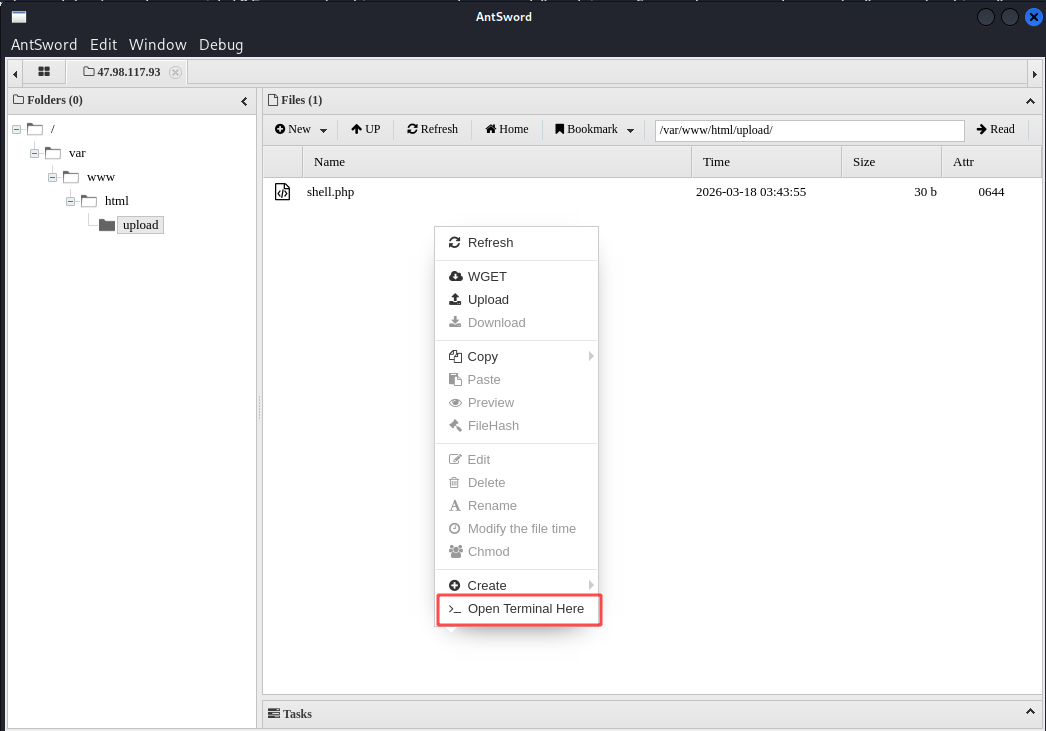Viewport: 1046px width, 731px height.
Task: Close the AntSword window
Action: (1033, 17)
